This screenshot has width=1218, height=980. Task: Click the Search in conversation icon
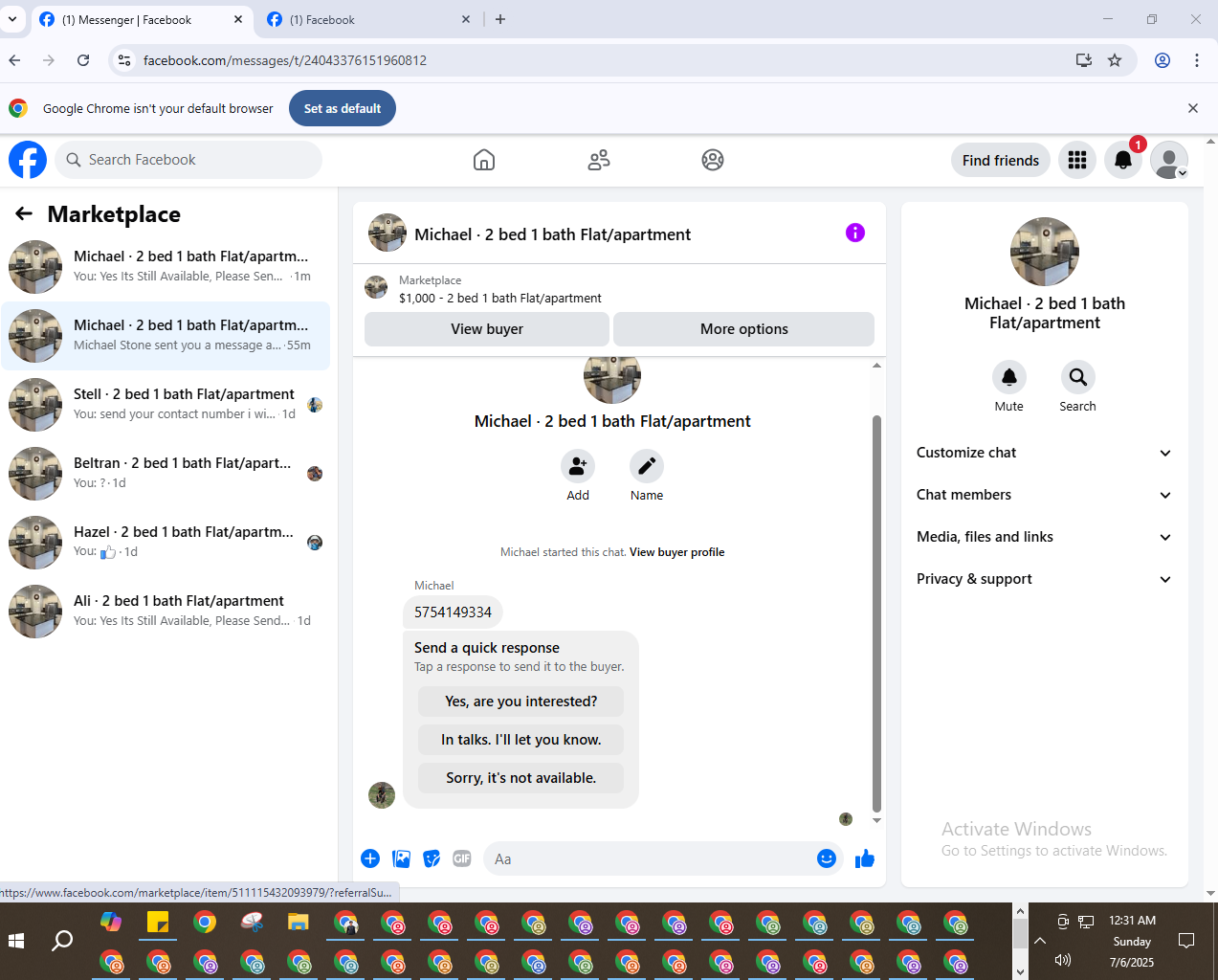pyautogui.click(x=1078, y=377)
